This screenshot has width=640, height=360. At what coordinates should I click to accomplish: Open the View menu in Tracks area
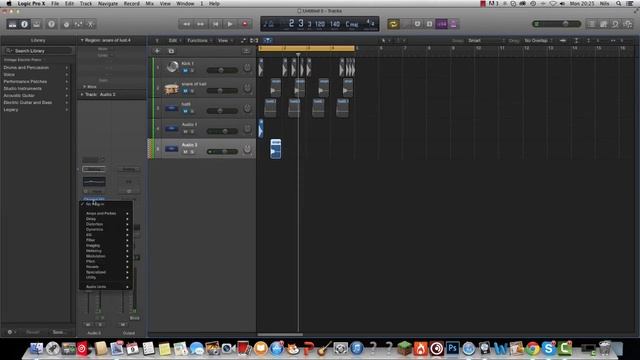click(x=225, y=40)
